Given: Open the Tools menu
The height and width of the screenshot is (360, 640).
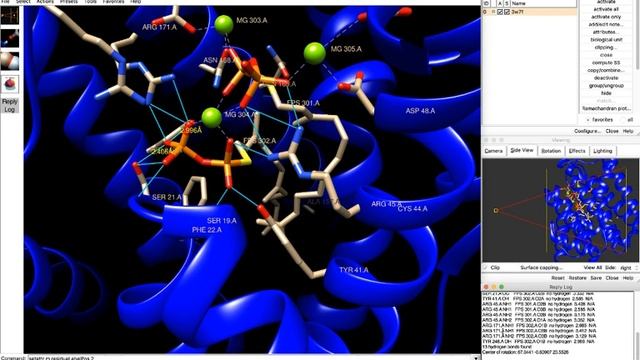Looking at the screenshot, I should point(91,2).
